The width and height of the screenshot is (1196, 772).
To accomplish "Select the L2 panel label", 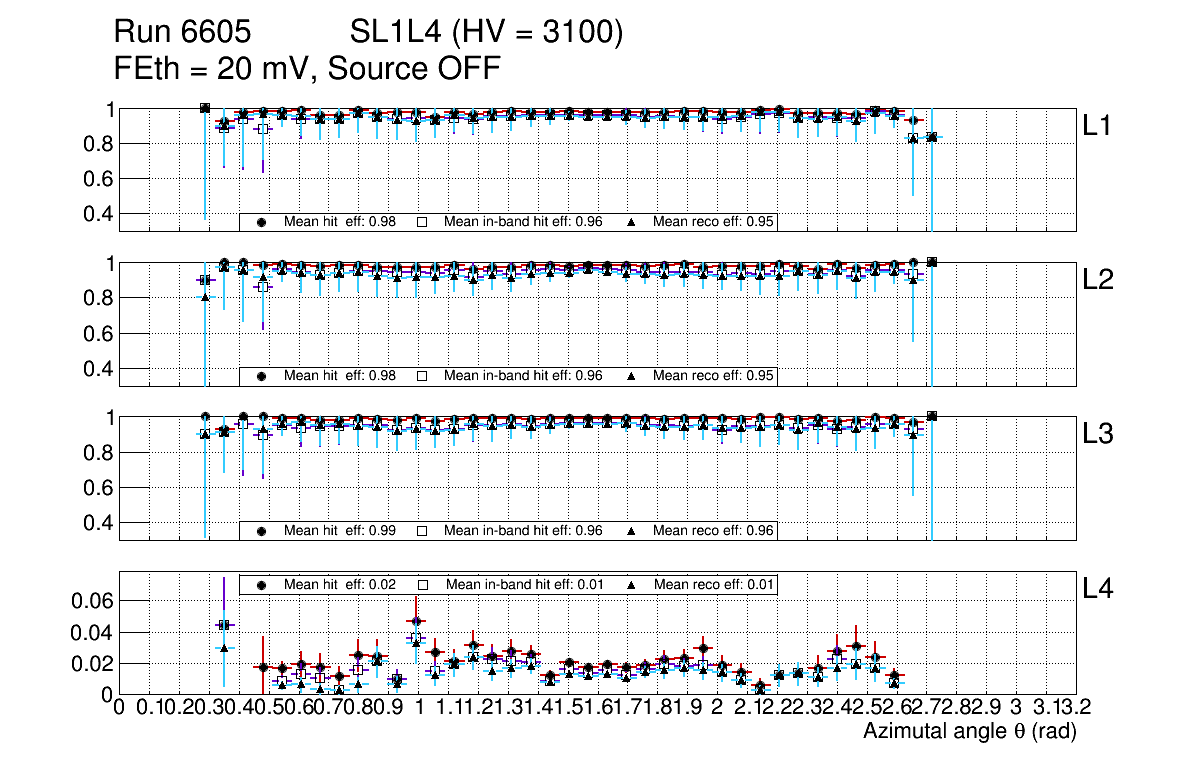I will point(1098,281).
